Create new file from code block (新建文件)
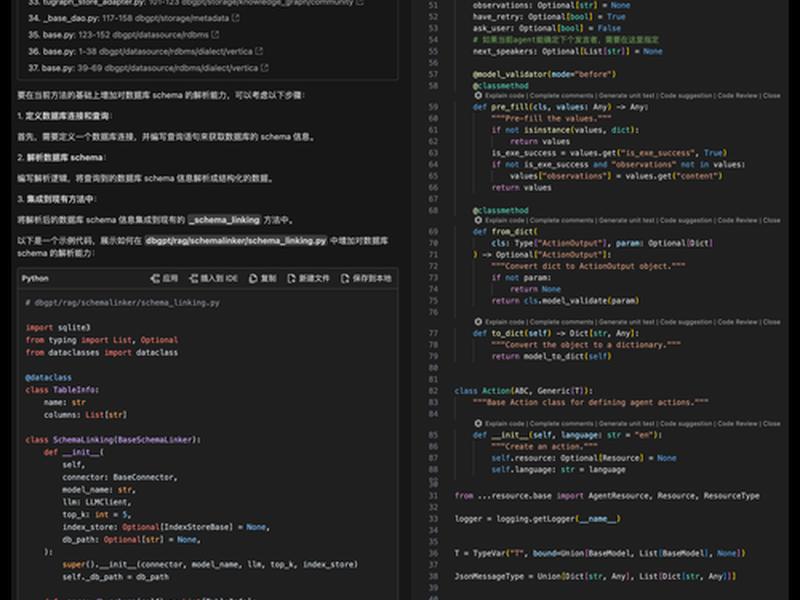Screen dimensions: 800x600 click(308, 278)
